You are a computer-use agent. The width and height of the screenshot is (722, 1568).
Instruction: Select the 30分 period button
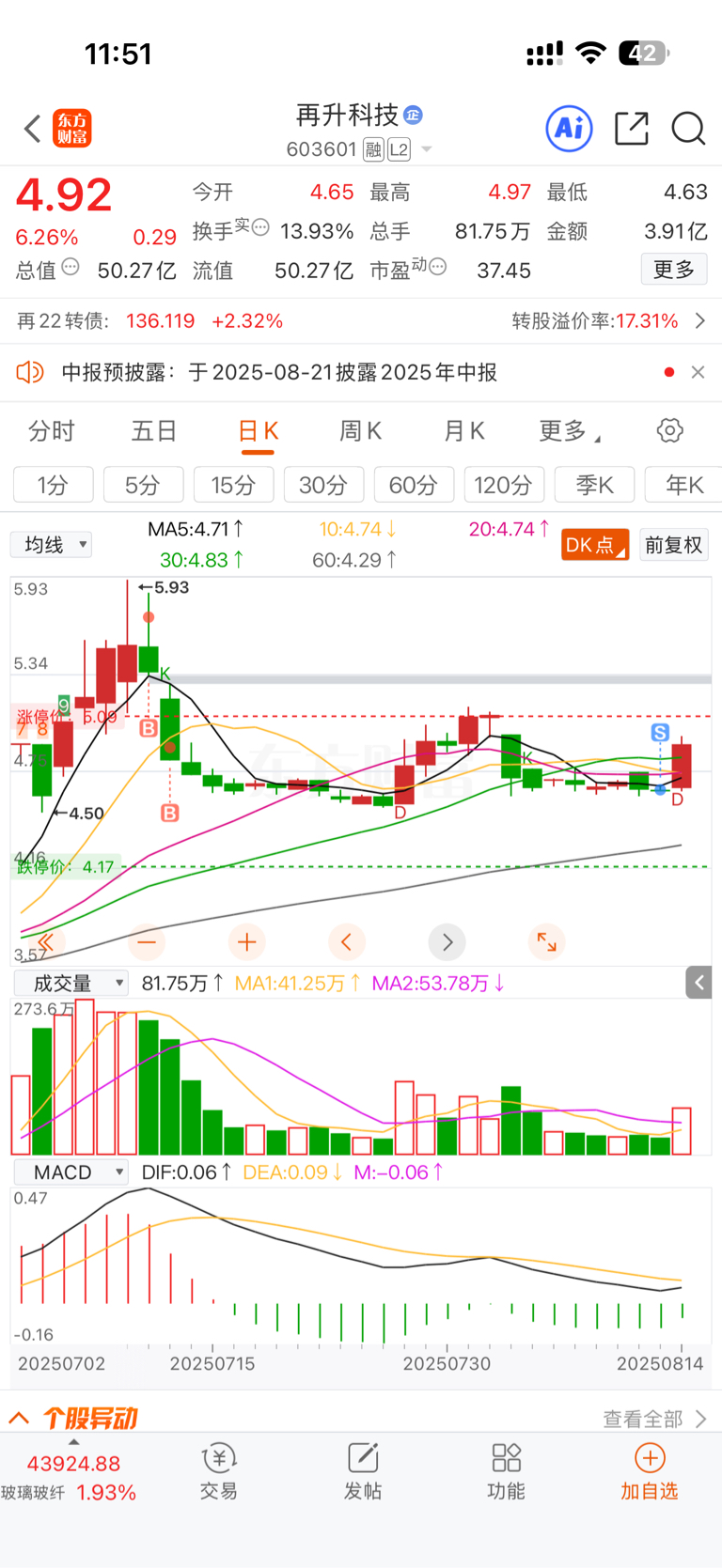click(324, 485)
